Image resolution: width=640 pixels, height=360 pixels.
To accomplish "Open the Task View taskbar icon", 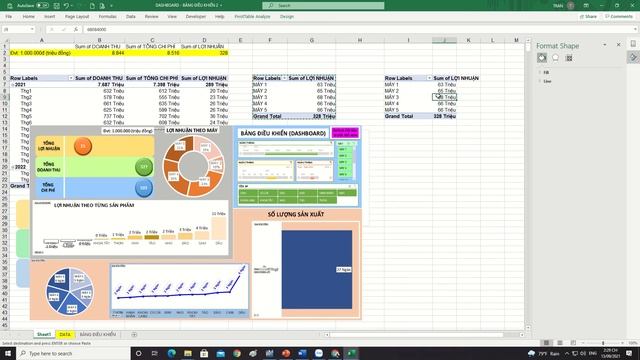I will click(x=155, y=353).
